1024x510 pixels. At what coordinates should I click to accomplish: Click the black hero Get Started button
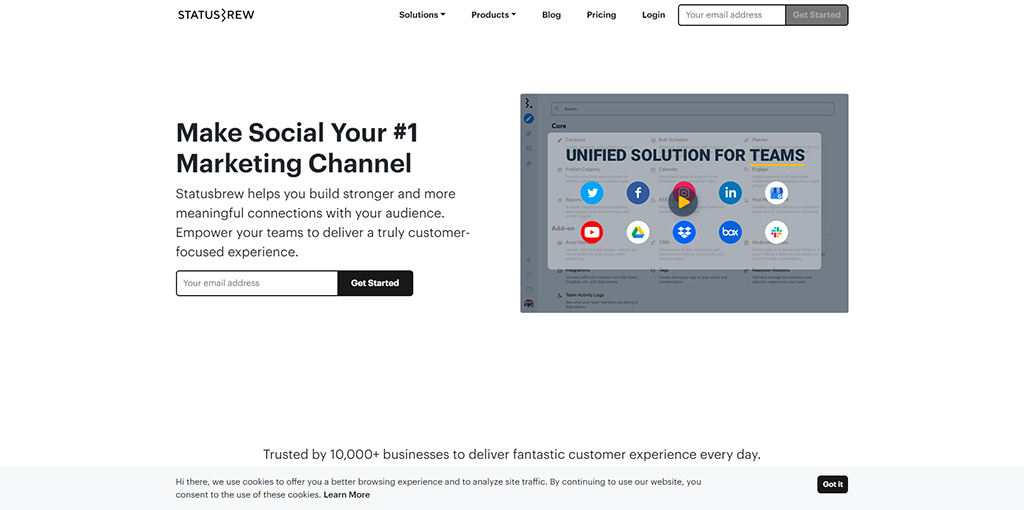(x=375, y=283)
